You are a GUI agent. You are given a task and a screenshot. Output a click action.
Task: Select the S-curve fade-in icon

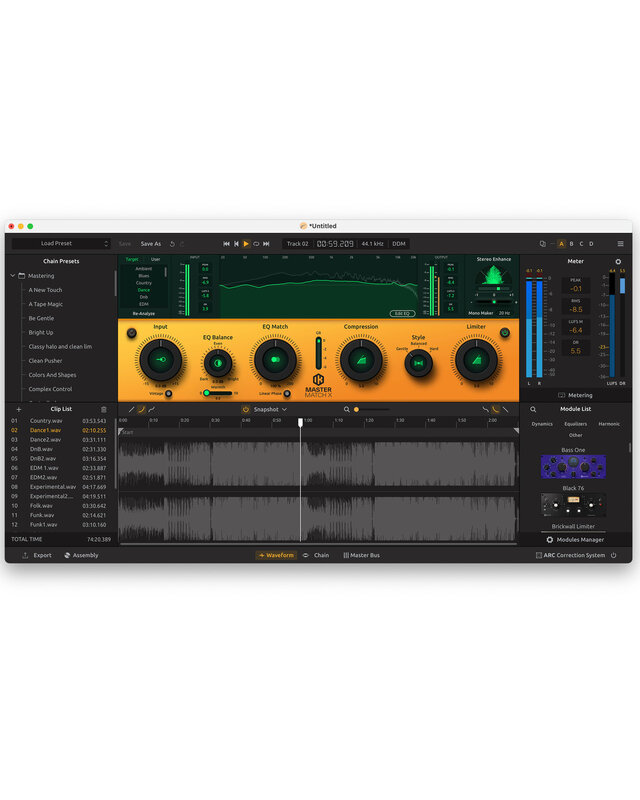[x=152, y=409]
